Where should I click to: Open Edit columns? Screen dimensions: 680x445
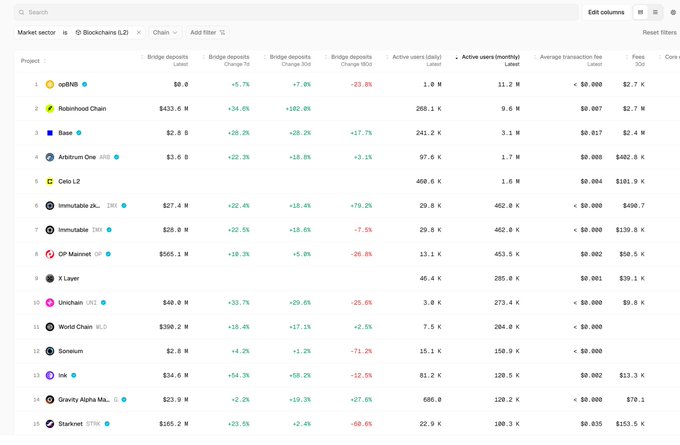(x=606, y=12)
